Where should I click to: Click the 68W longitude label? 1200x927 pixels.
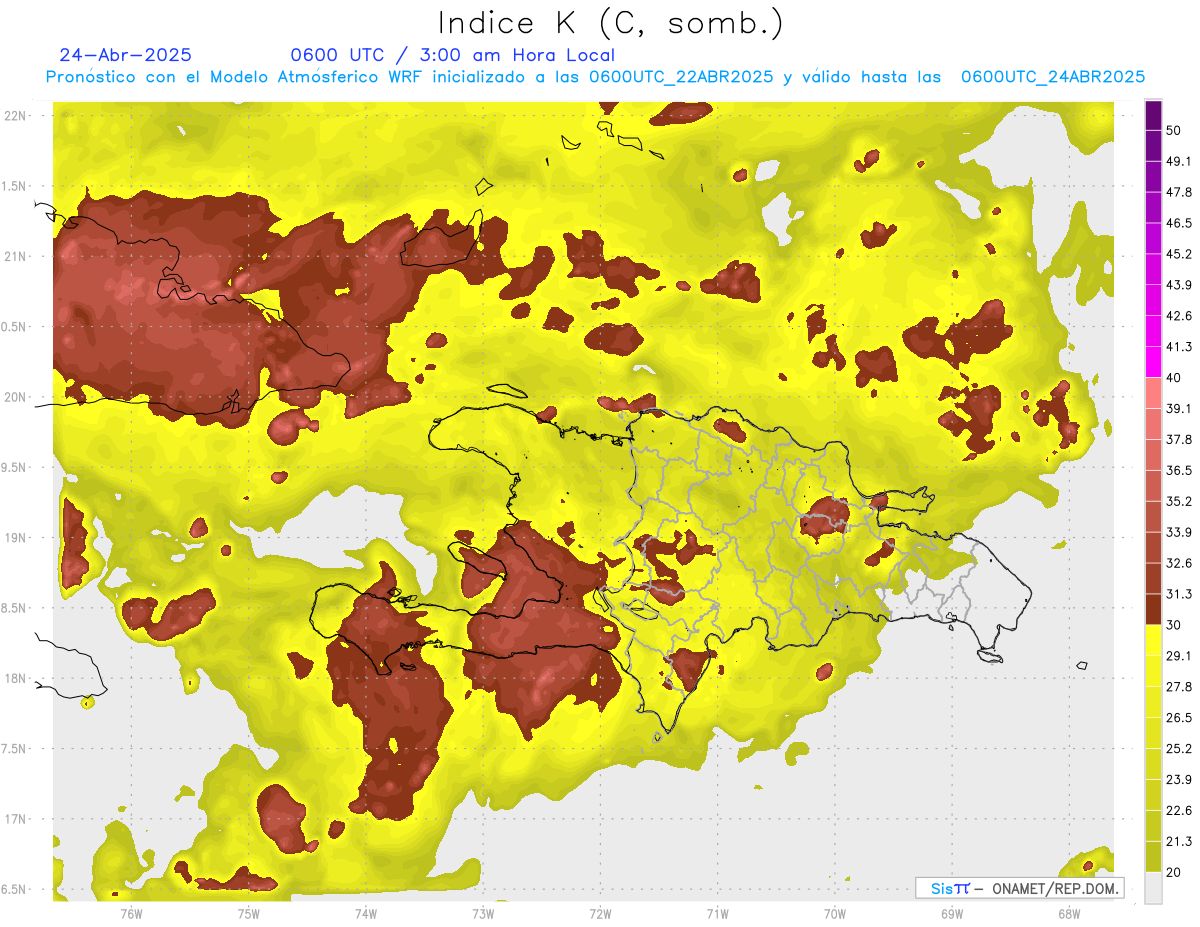pyautogui.click(x=1069, y=913)
